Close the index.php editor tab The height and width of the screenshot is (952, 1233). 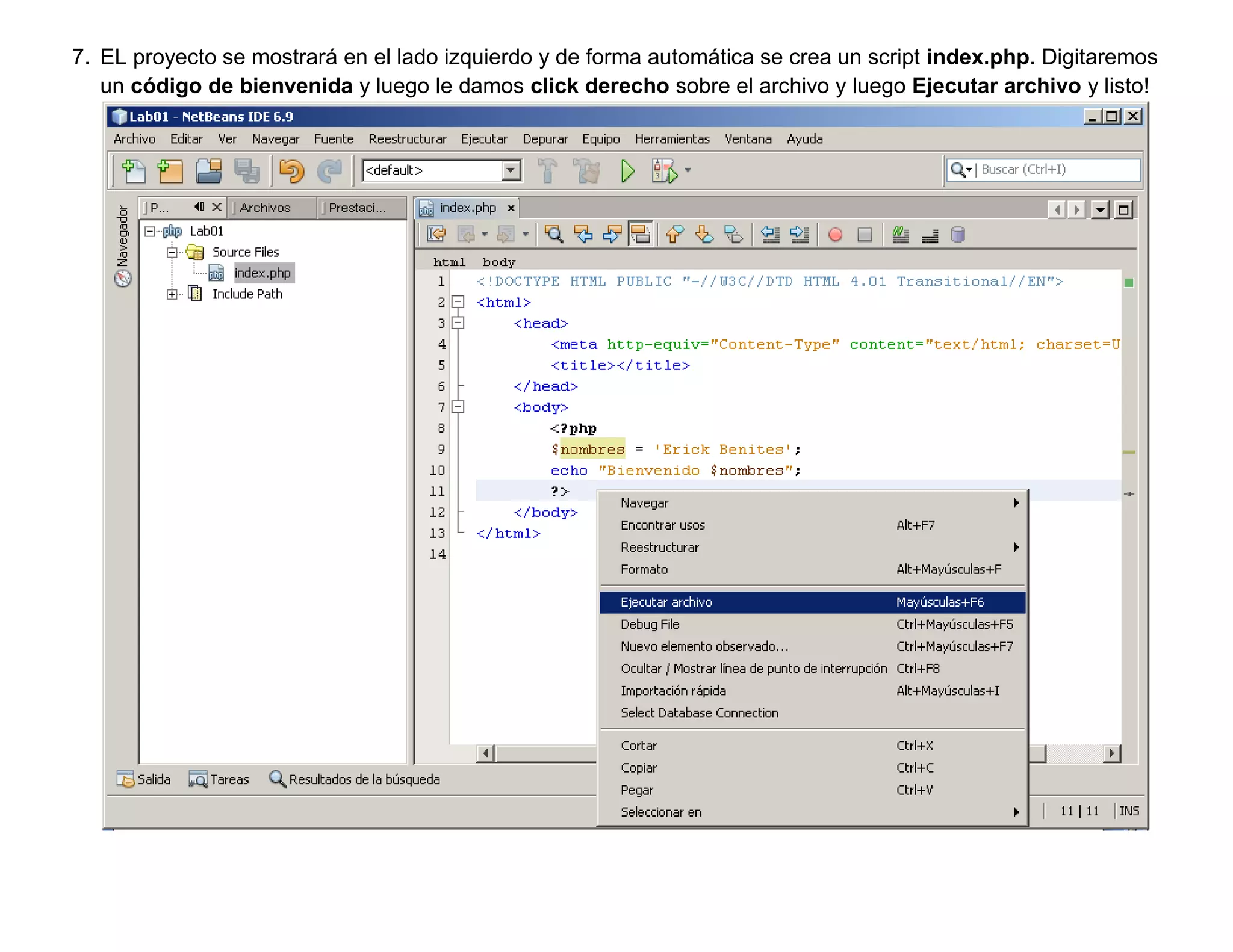pos(511,208)
